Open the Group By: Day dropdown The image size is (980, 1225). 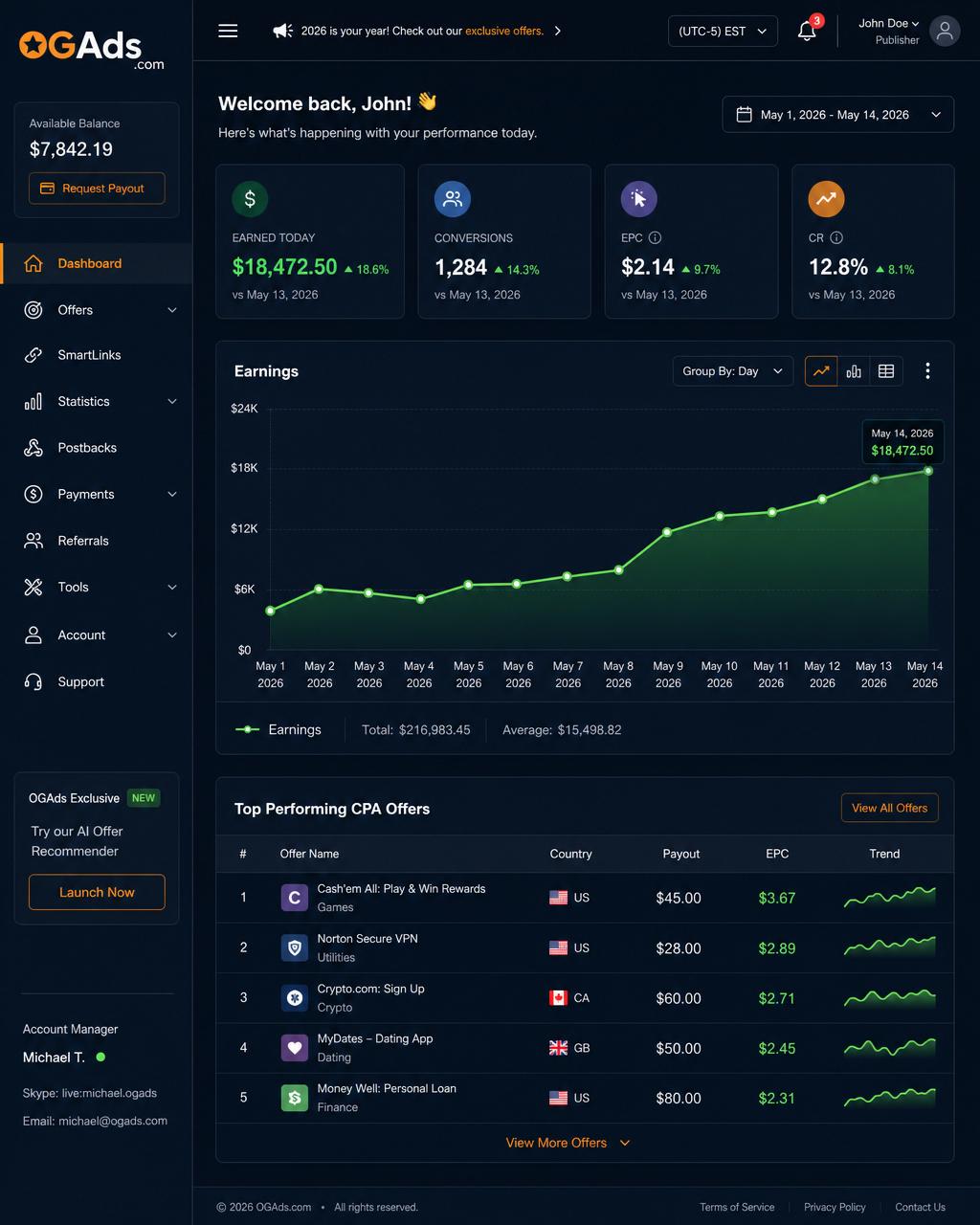tap(733, 371)
